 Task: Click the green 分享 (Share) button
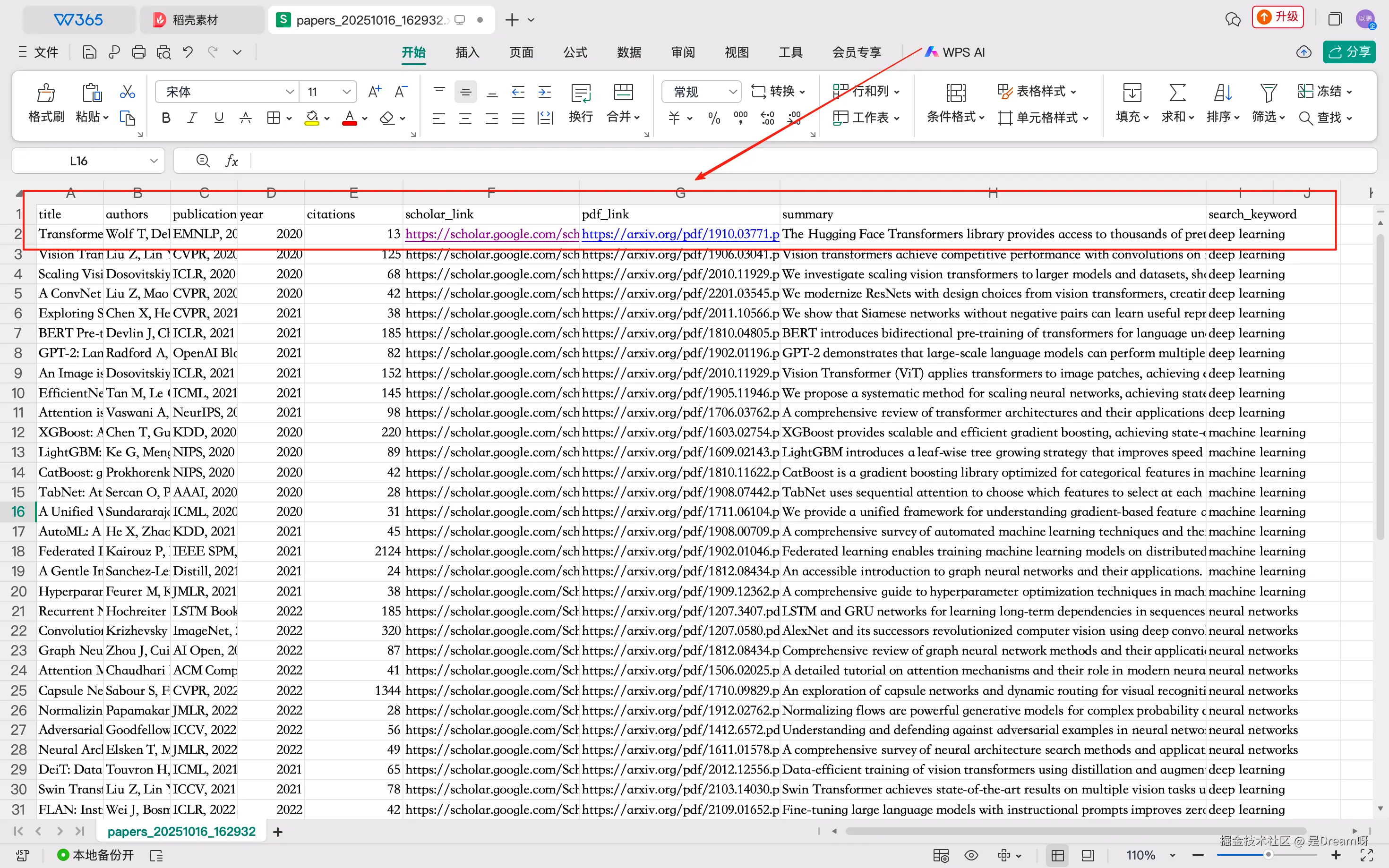pyautogui.click(x=1349, y=52)
